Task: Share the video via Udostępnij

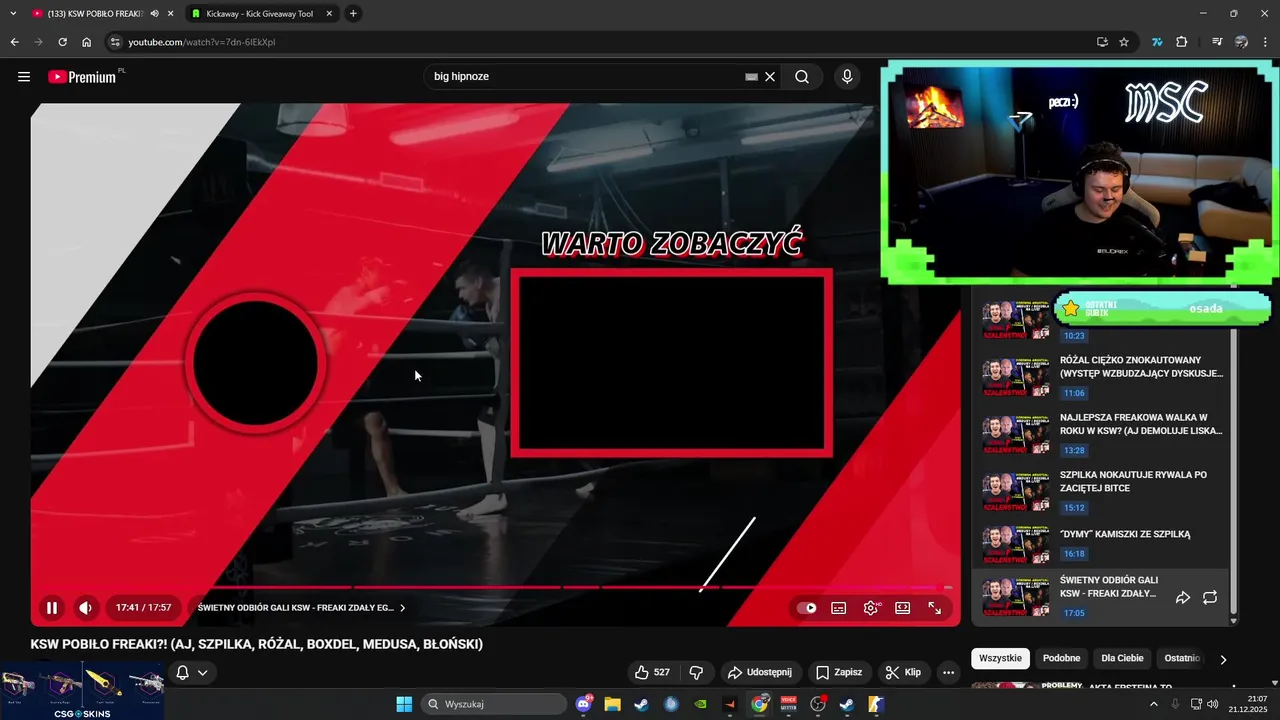Action: click(x=760, y=672)
